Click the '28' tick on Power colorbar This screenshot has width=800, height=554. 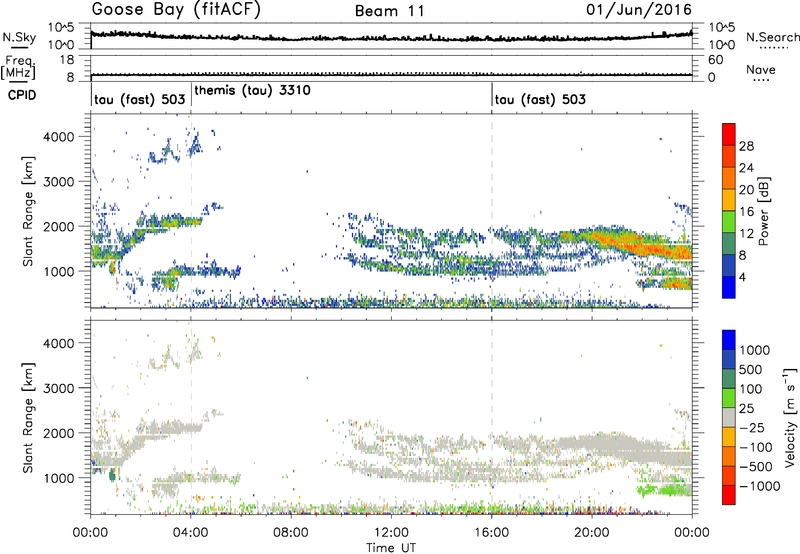[746, 146]
